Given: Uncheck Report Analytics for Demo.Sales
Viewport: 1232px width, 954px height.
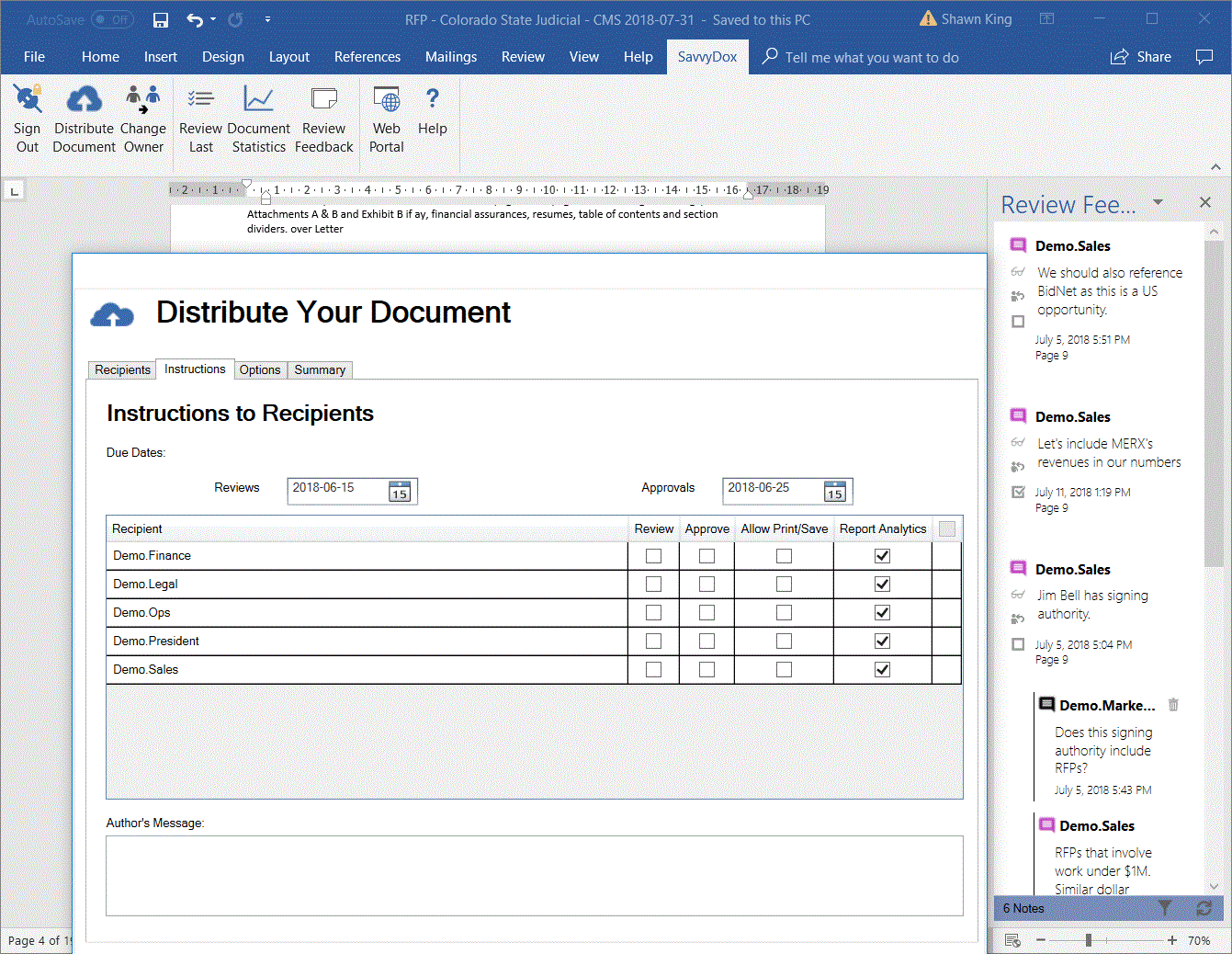Looking at the screenshot, I should (882, 670).
